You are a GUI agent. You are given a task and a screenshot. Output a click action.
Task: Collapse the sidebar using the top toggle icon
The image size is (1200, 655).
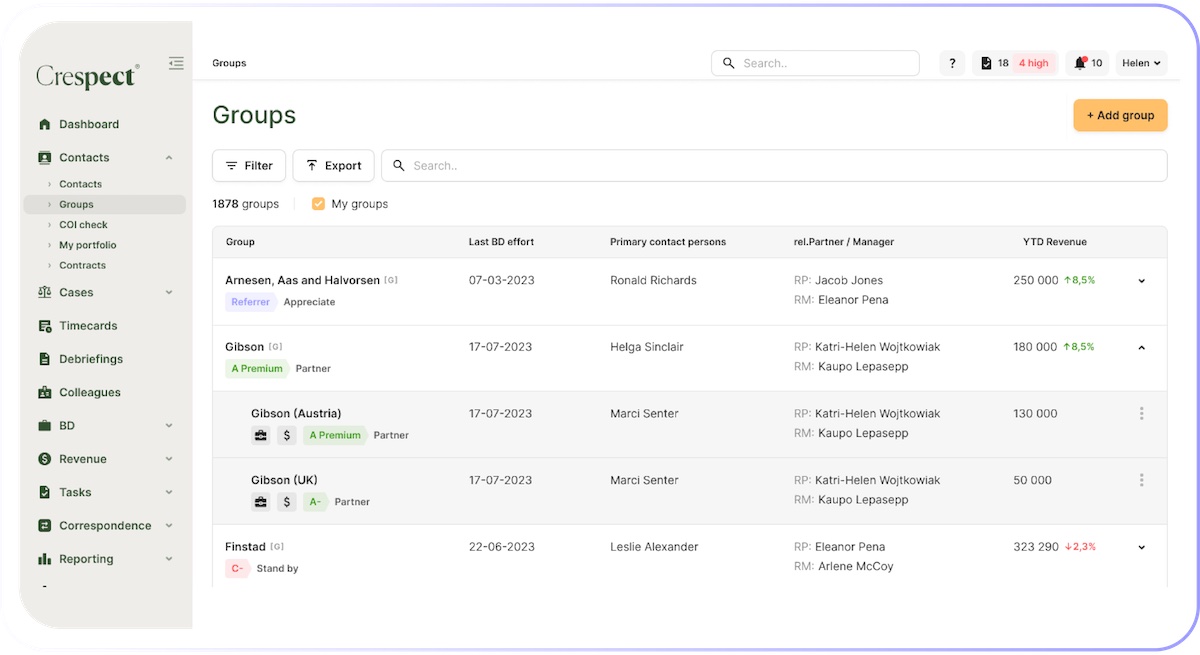176,63
